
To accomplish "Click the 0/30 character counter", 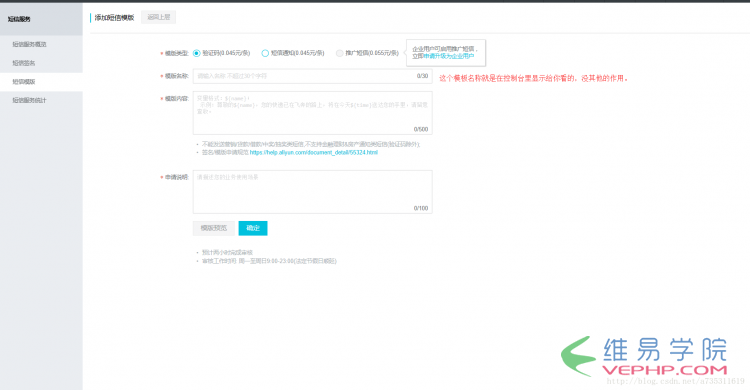I will [x=422, y=76].
